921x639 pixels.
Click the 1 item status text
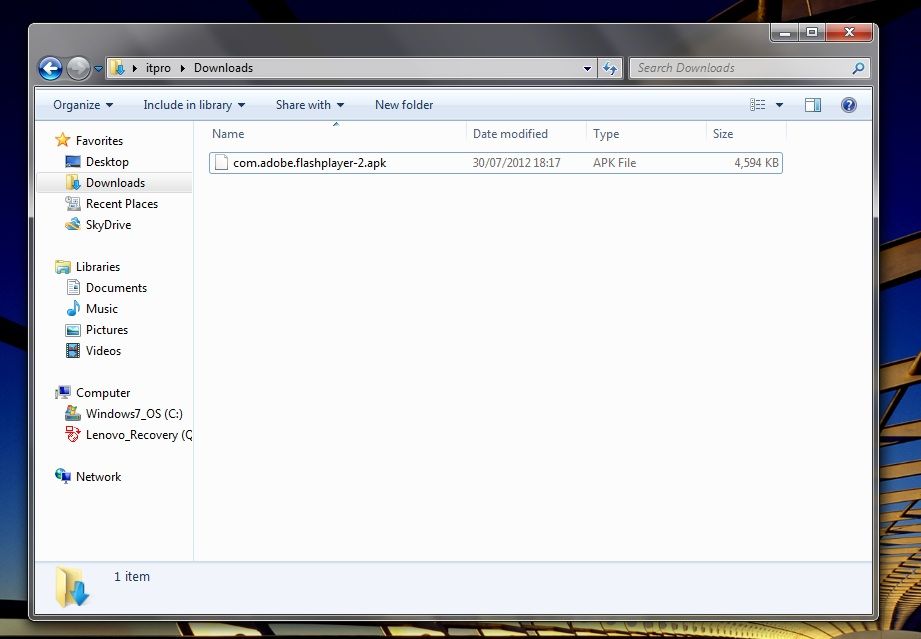(x=132, y=577)
